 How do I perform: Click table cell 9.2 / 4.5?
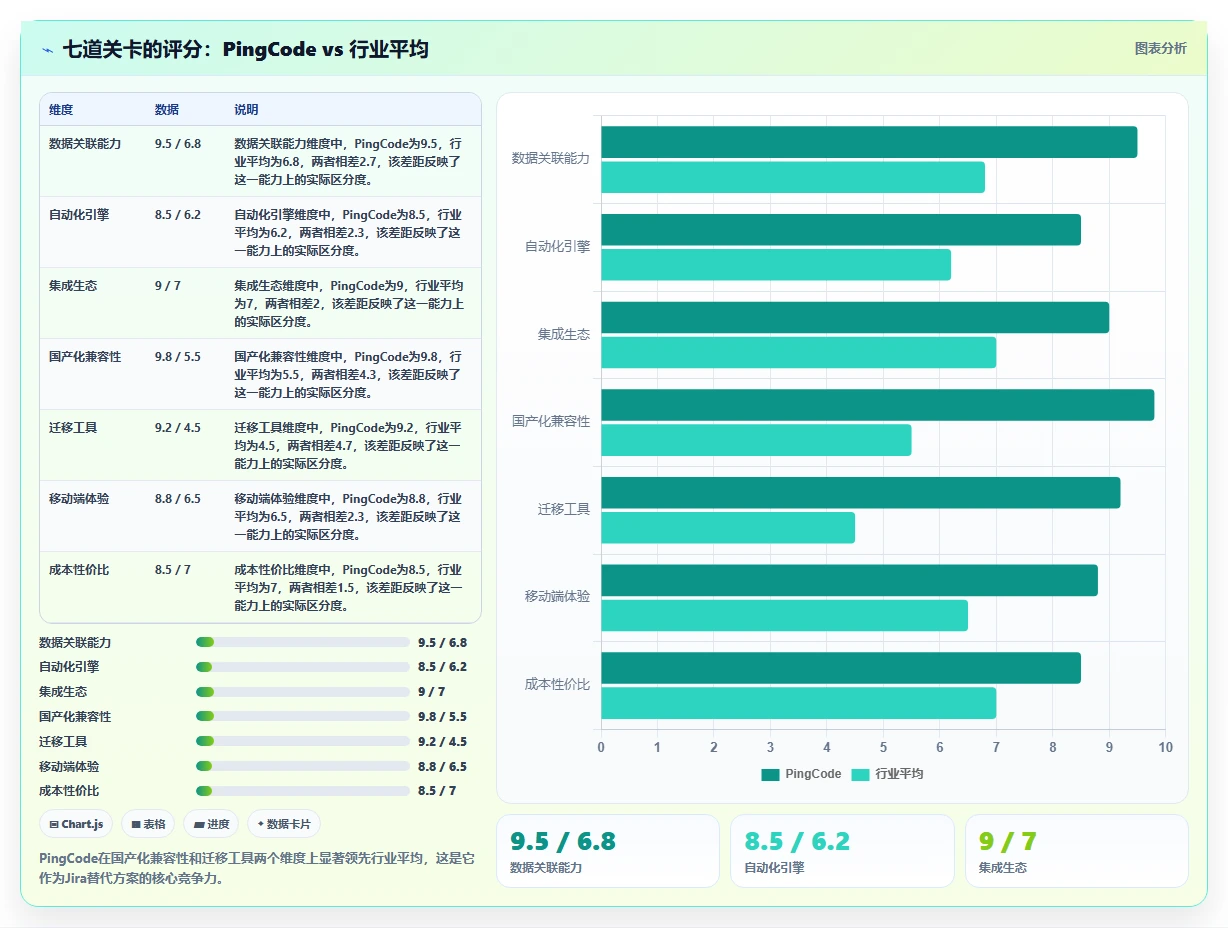[x=178, y=428]
